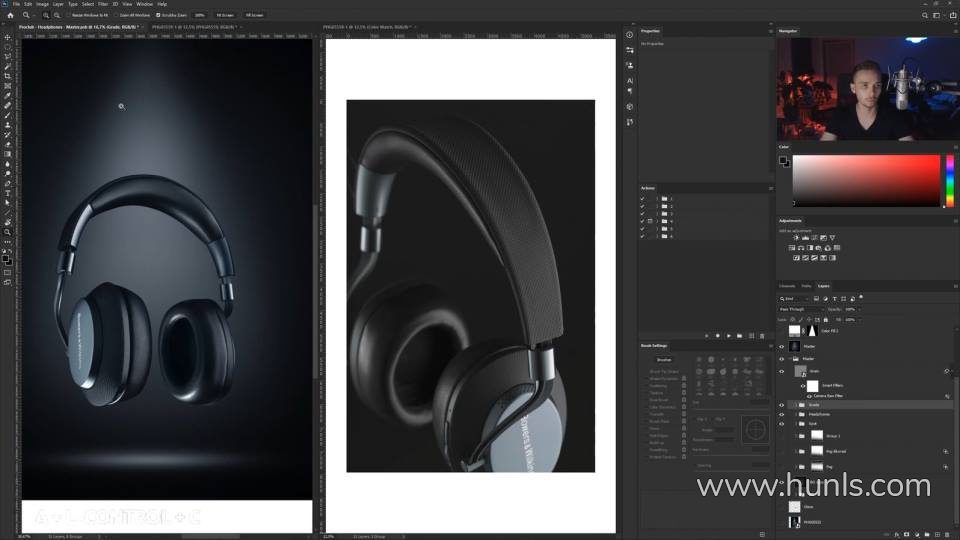960x540 pixels.
Task: Click the hue slider strip
Action: 950,181
